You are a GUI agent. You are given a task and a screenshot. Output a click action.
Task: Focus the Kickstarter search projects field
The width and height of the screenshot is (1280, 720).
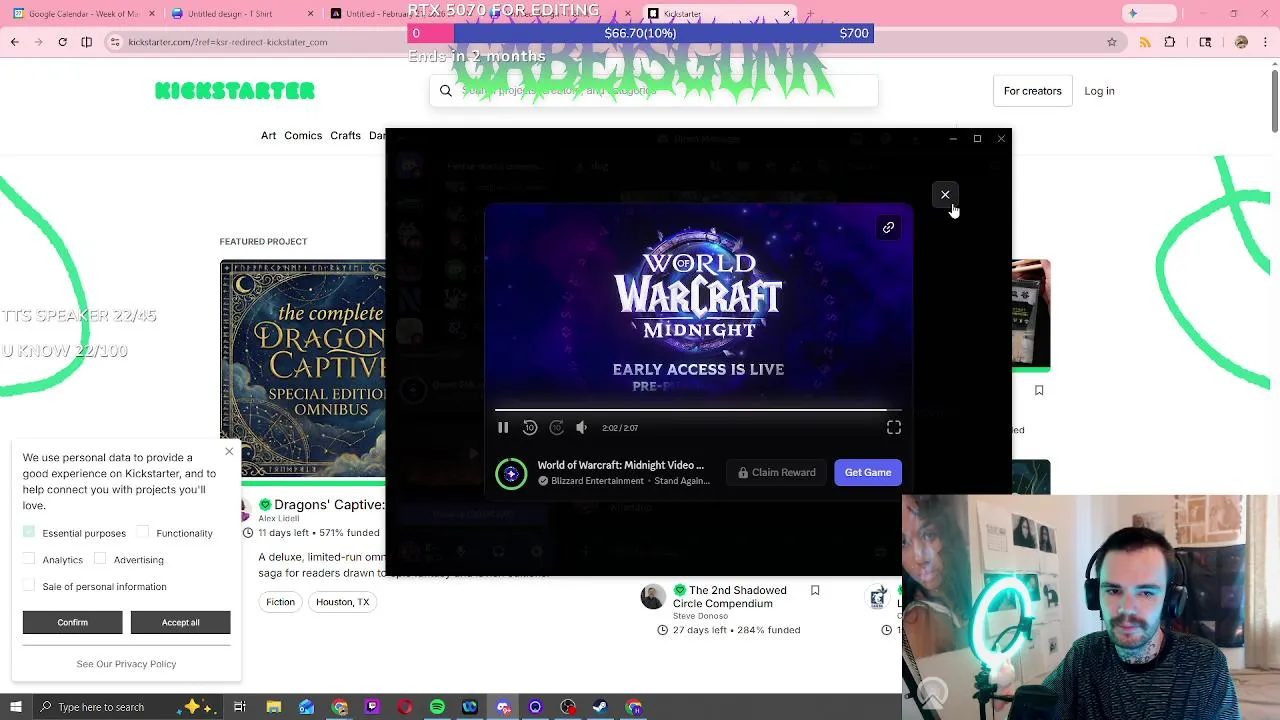click(654, 90)
